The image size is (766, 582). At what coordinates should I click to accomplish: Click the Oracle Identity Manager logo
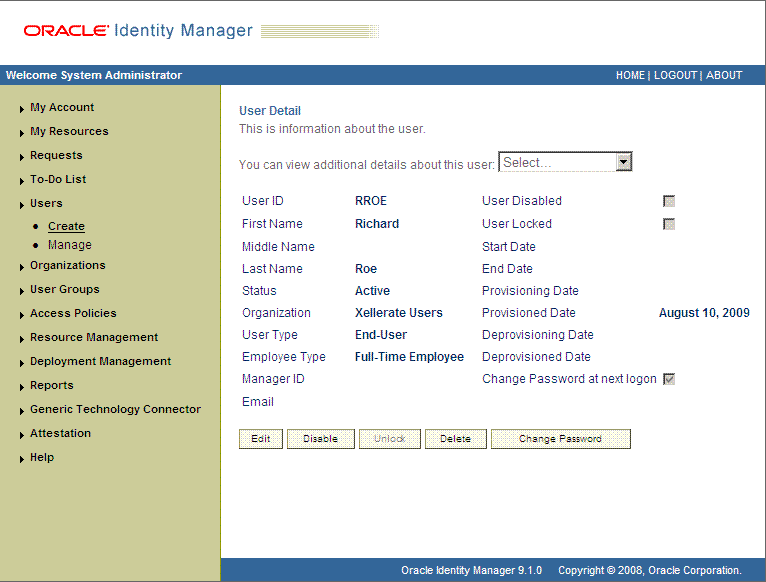point(138,30)
